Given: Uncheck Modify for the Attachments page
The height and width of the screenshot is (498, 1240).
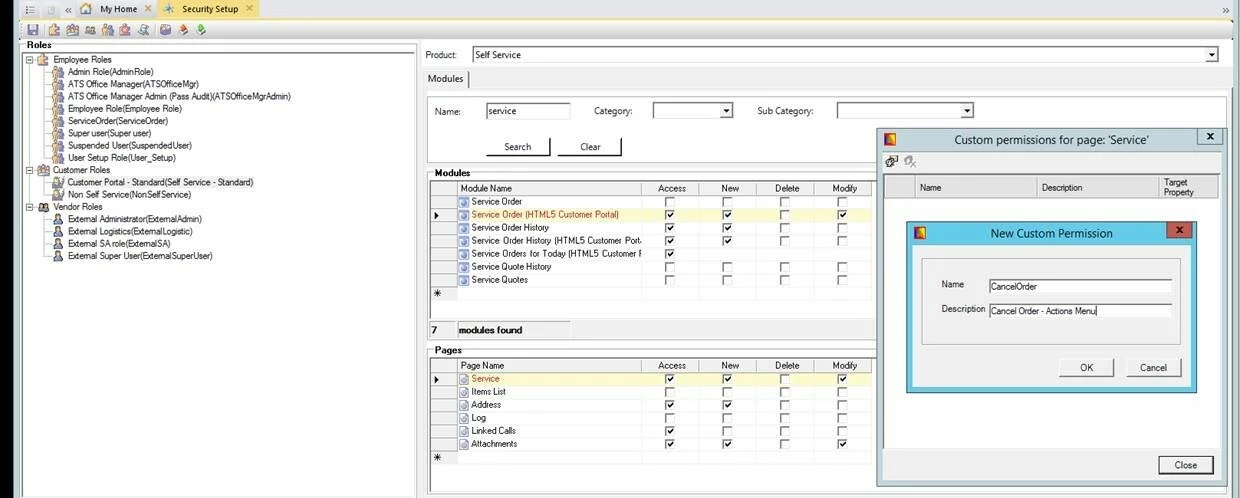Looking at the screenshot, I should (x=842, y=444).
